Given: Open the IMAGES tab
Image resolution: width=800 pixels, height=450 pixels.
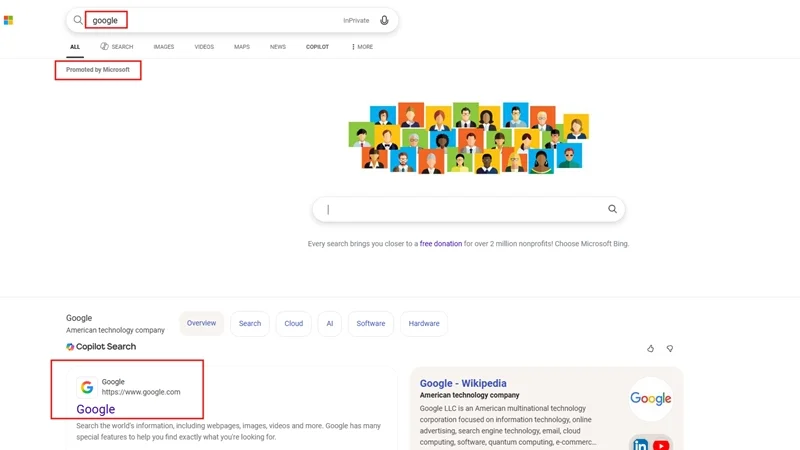Looking at the screenshot, I should (164, 47).
